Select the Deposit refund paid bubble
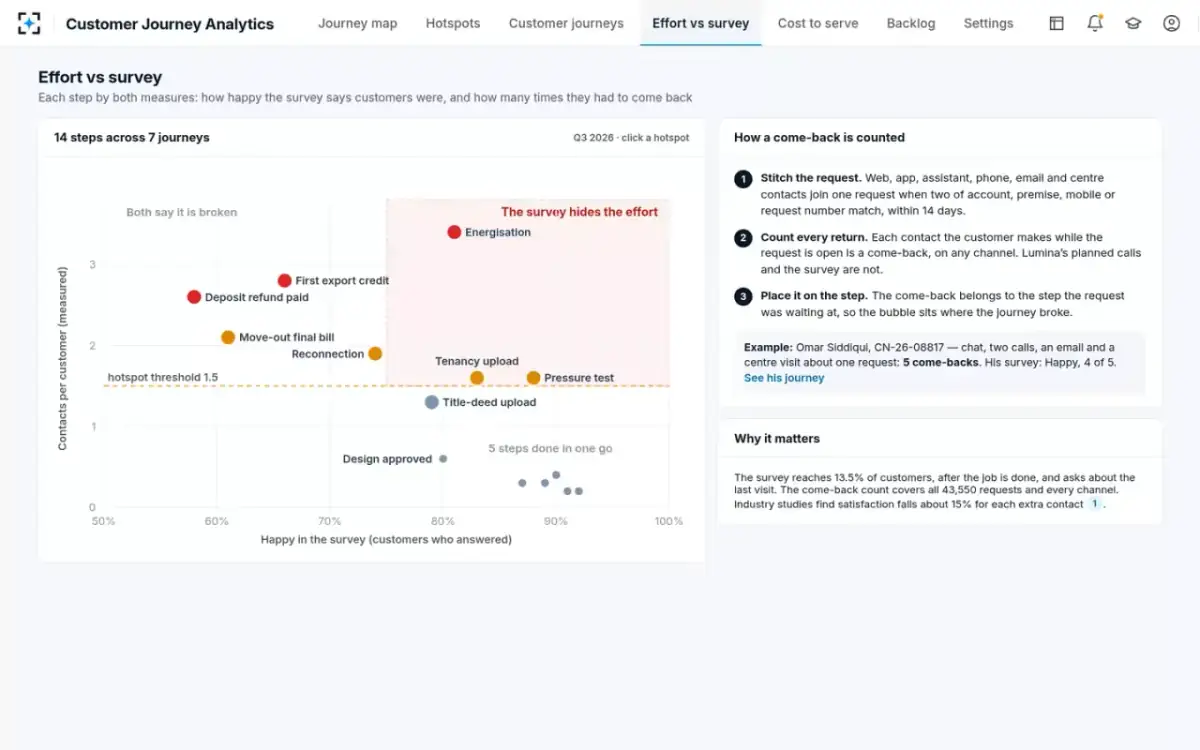This screenshot has width=1200, height=750. click(x=194, y=297)
